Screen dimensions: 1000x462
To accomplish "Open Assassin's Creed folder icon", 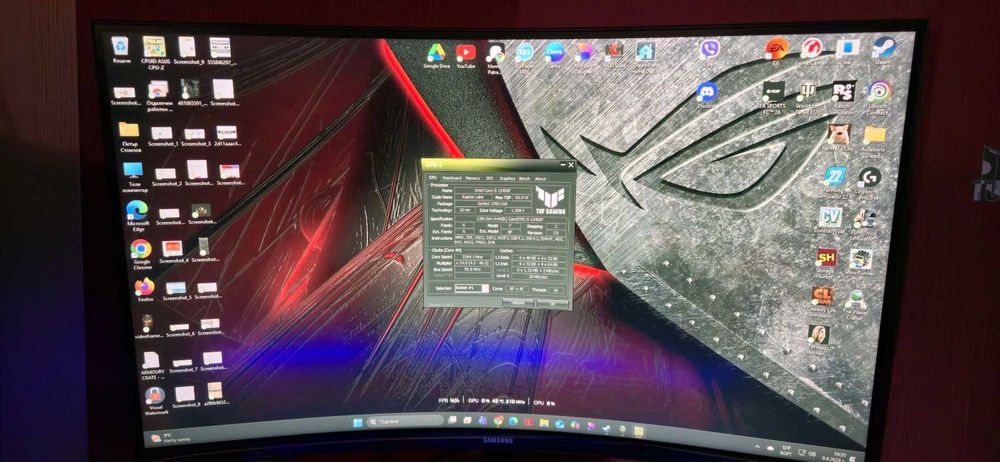I will click(874, 140).
